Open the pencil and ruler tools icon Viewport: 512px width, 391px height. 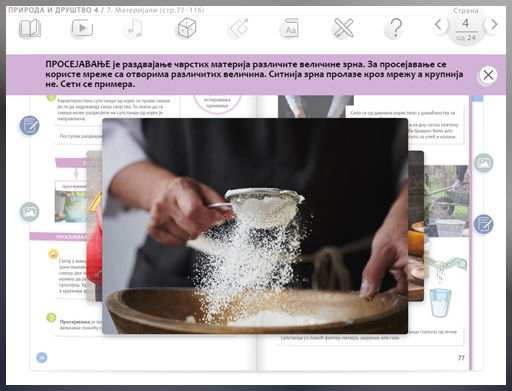pos(343,28)
